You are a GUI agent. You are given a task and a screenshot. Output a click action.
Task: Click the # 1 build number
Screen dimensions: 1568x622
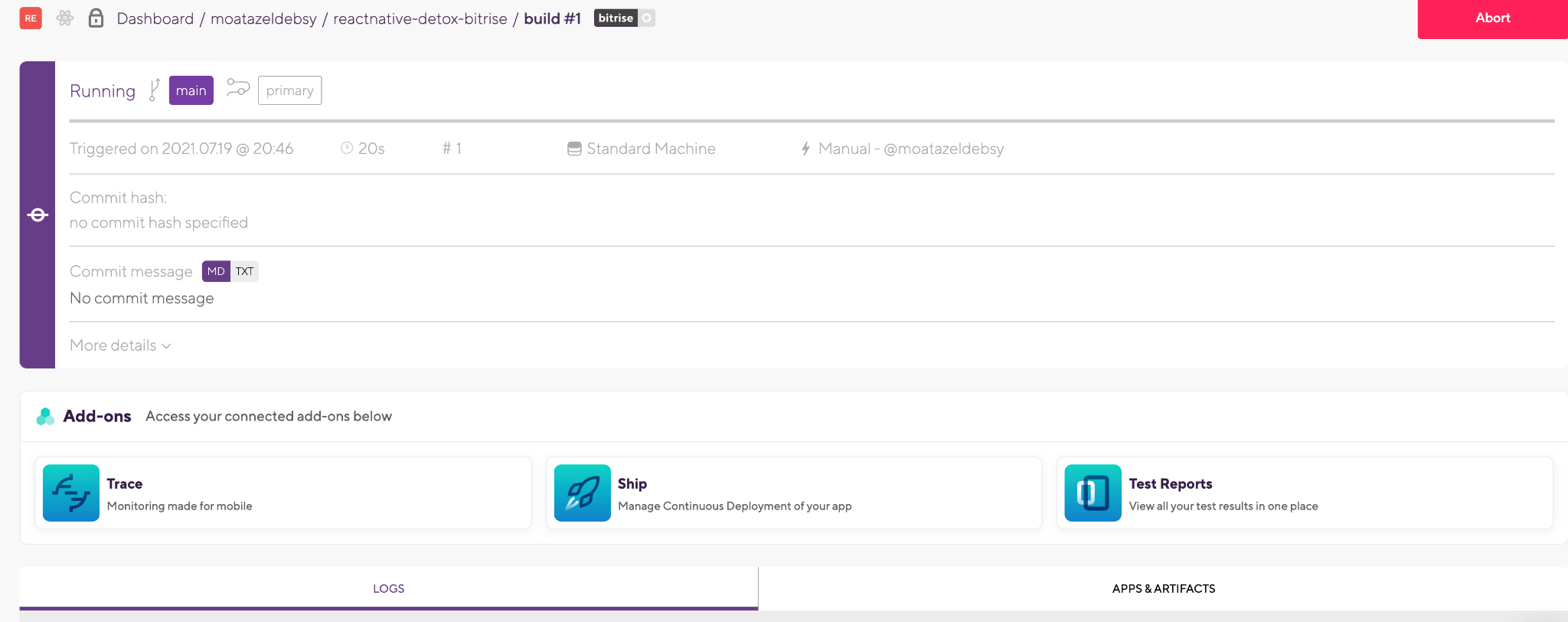pyautogui.click(x=452, y=149)
